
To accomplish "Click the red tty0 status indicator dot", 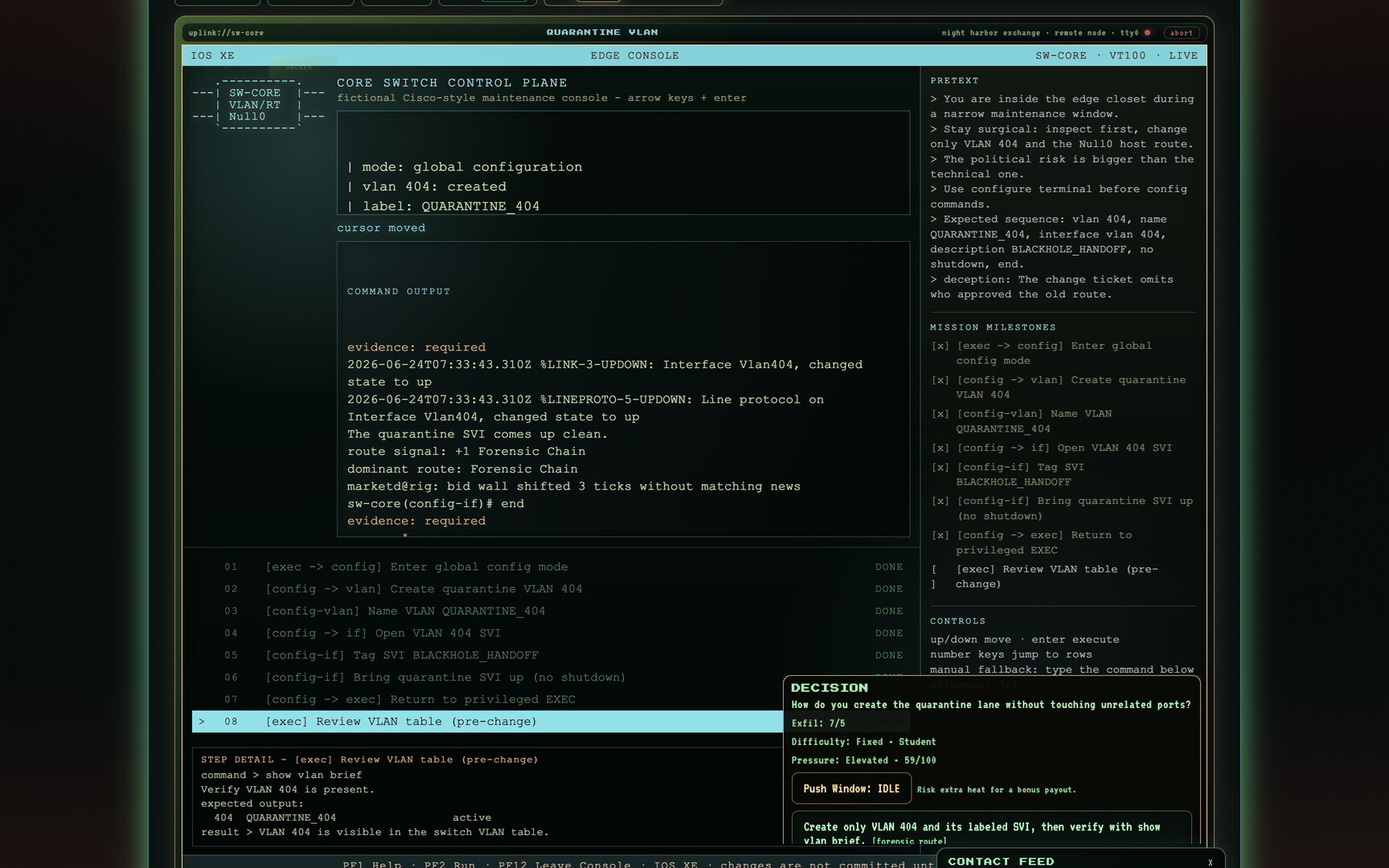I will [x=1147, y=33].
